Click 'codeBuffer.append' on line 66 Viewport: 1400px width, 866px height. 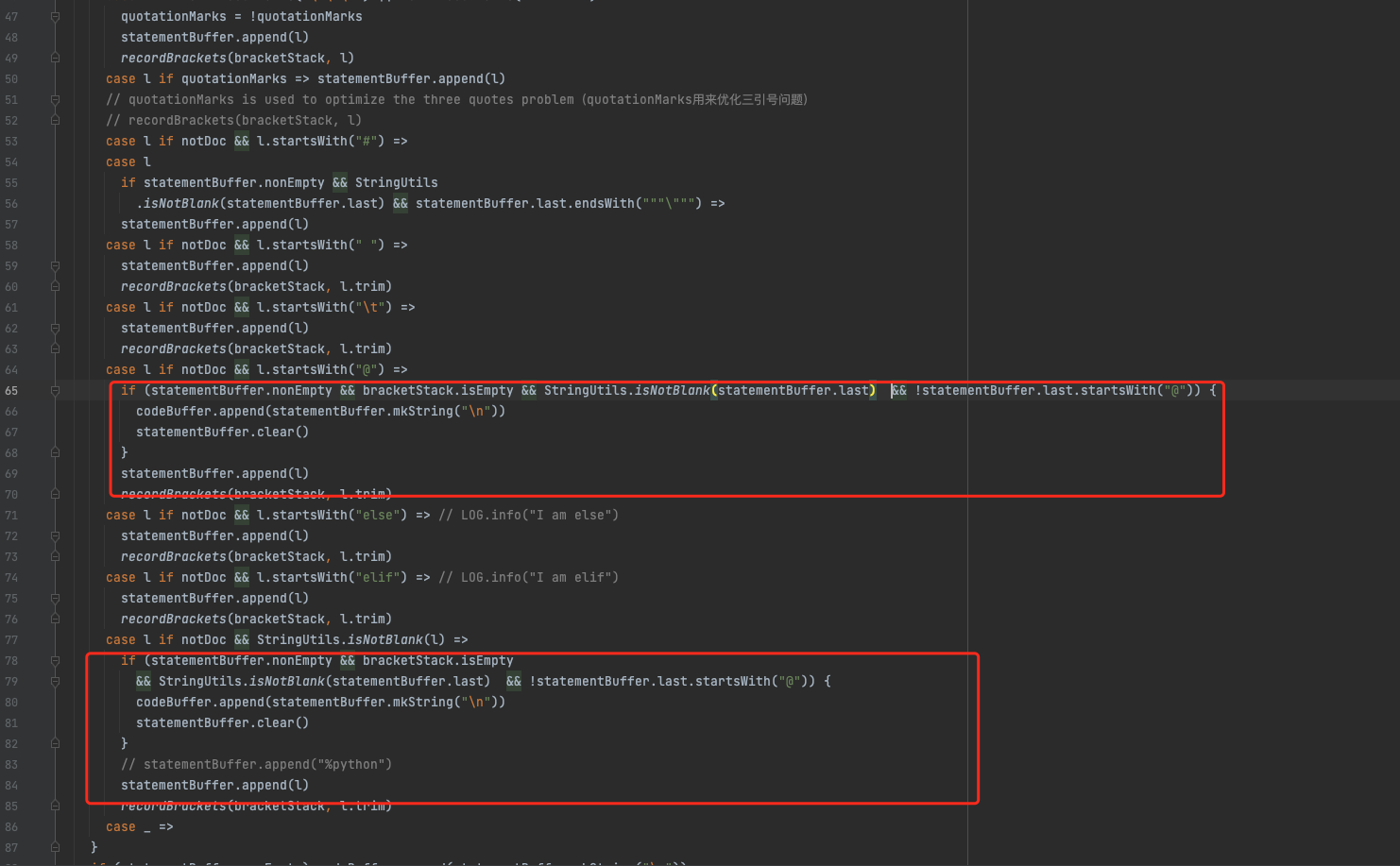200,412
